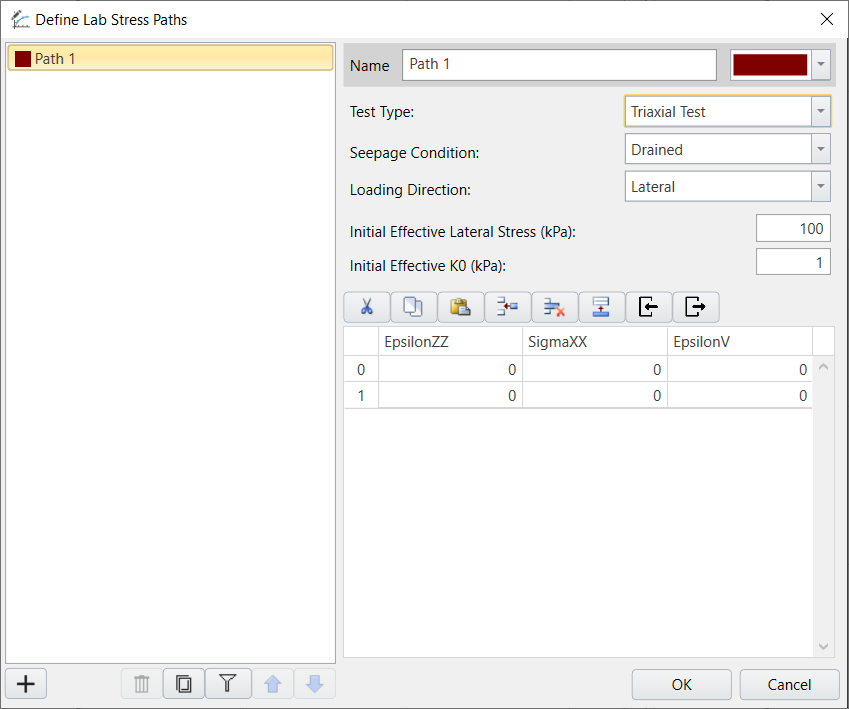Viewport: 849px width, 709px height.
Task: Add a new stress path with the plus icon
Action: pos(25,683)
